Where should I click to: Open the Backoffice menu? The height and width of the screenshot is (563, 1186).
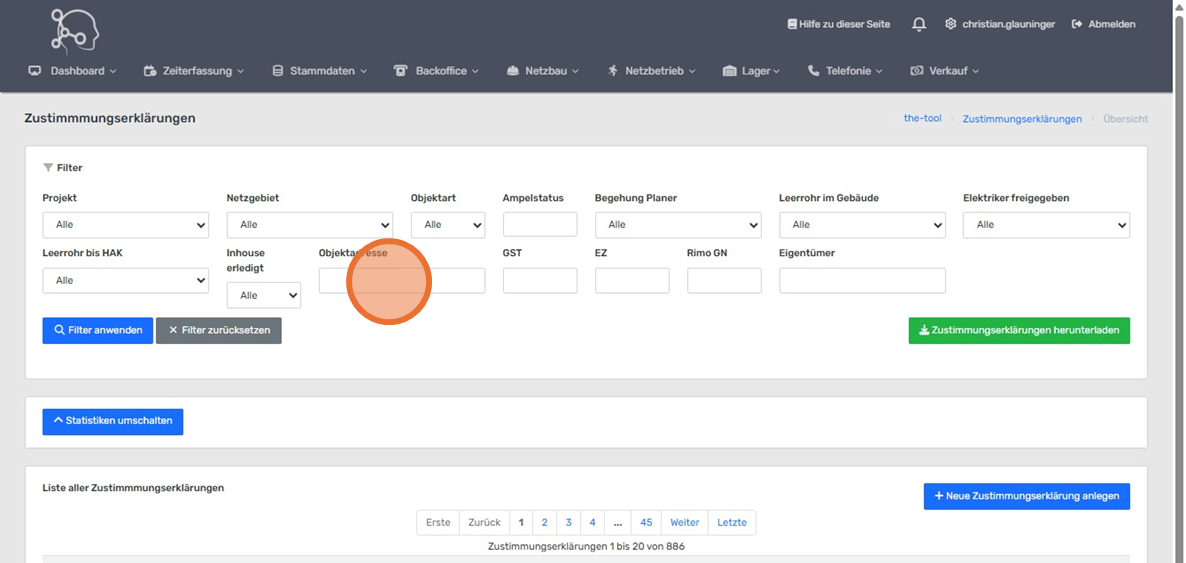click(436, 71)
